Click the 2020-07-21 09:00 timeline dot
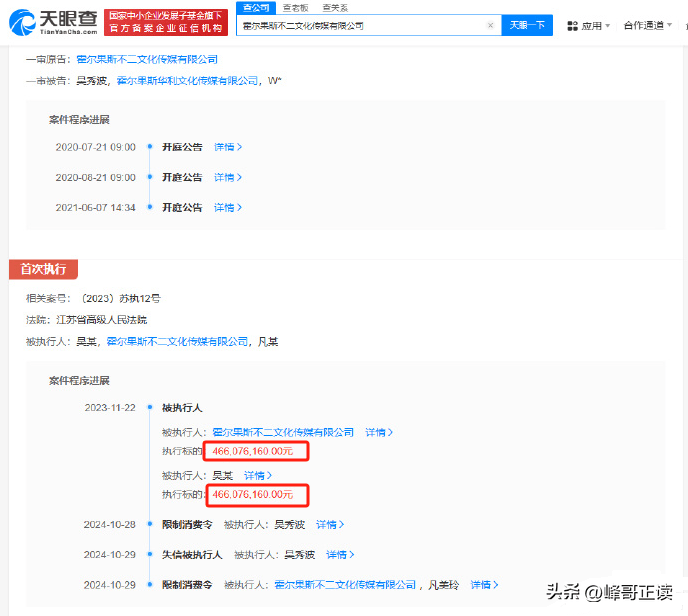 pos(150,147)
